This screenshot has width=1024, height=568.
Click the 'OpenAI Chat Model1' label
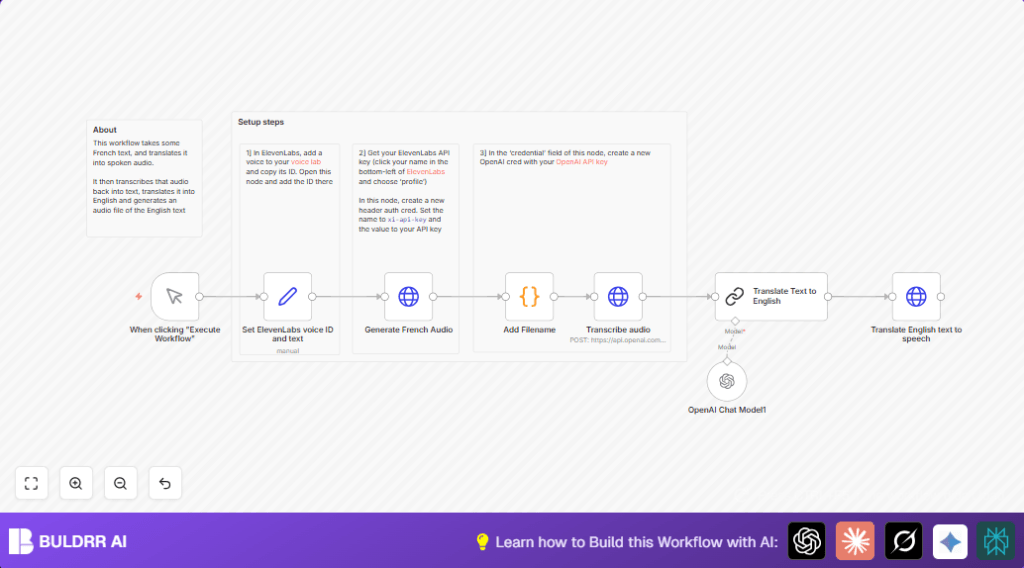(727, 410)
